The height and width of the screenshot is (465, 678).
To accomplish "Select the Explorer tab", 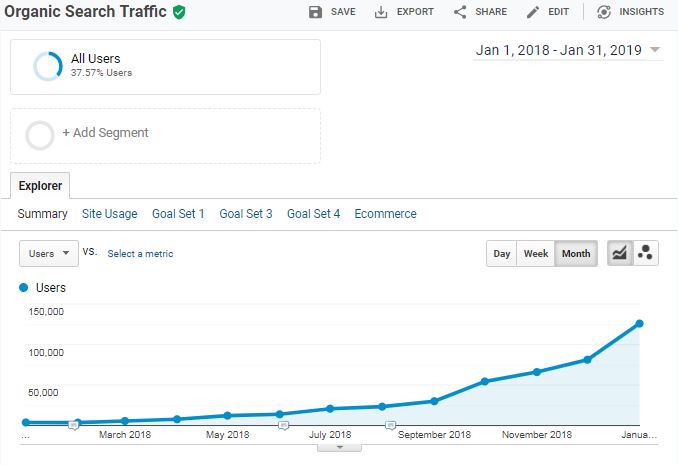I will [40, 185].
